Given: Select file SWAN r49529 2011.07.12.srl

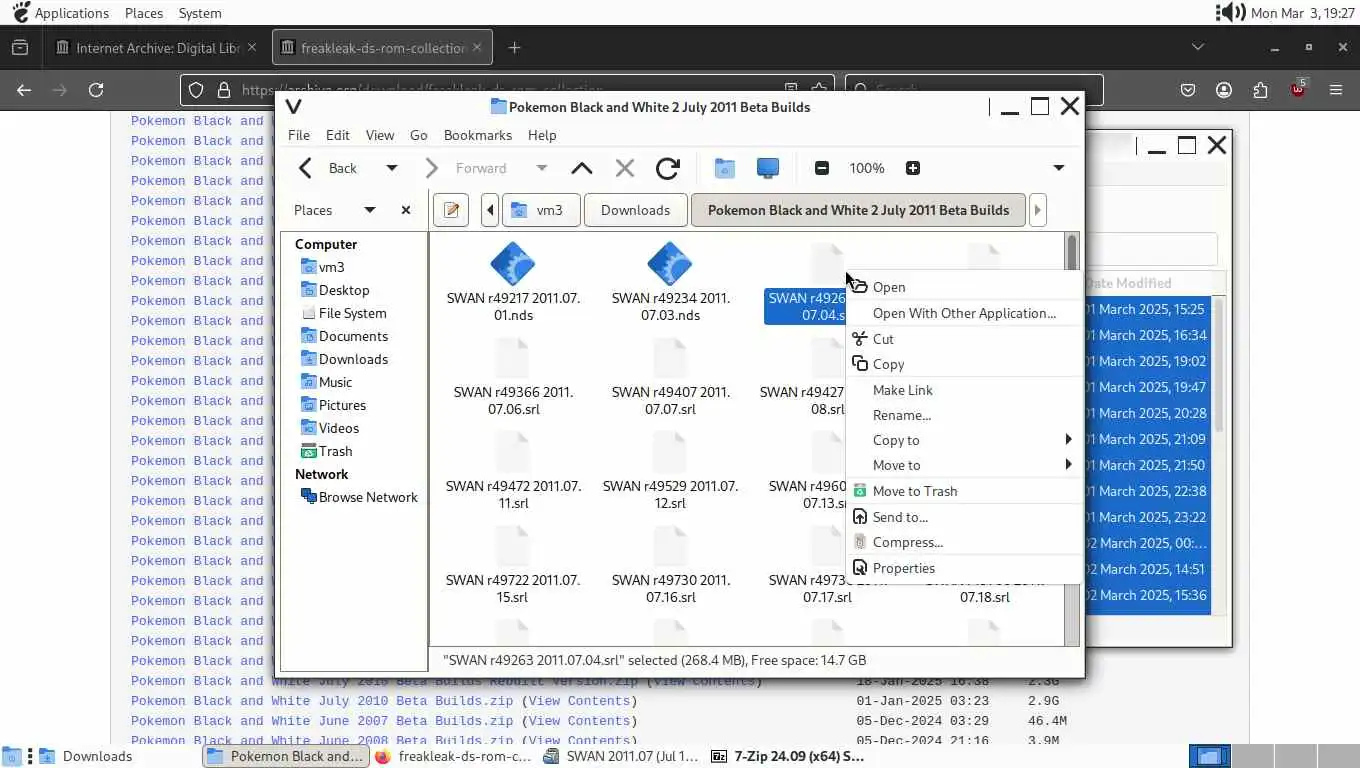Looking at the screenshot, I should (670, 472).
